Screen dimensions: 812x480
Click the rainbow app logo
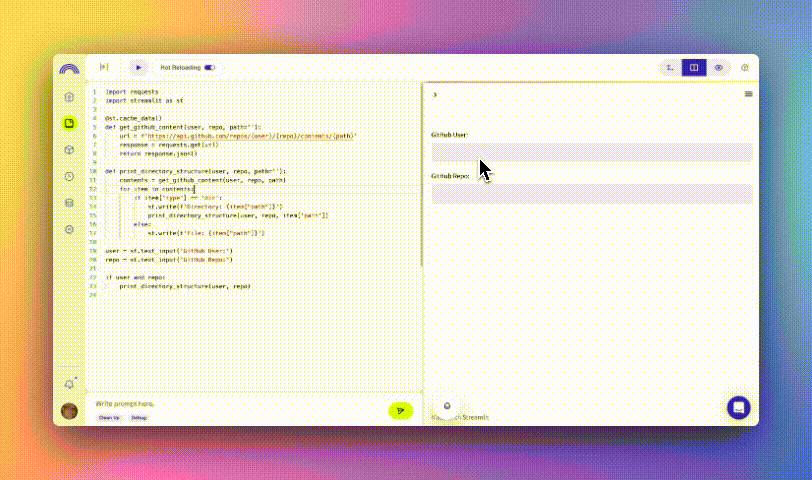(69, 68)
